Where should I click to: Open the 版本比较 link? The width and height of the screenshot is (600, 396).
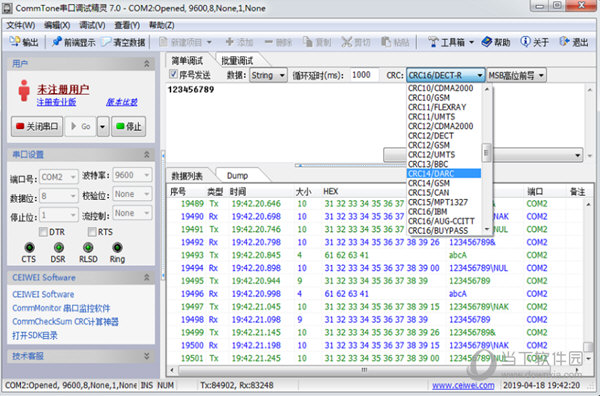point(122,102)
